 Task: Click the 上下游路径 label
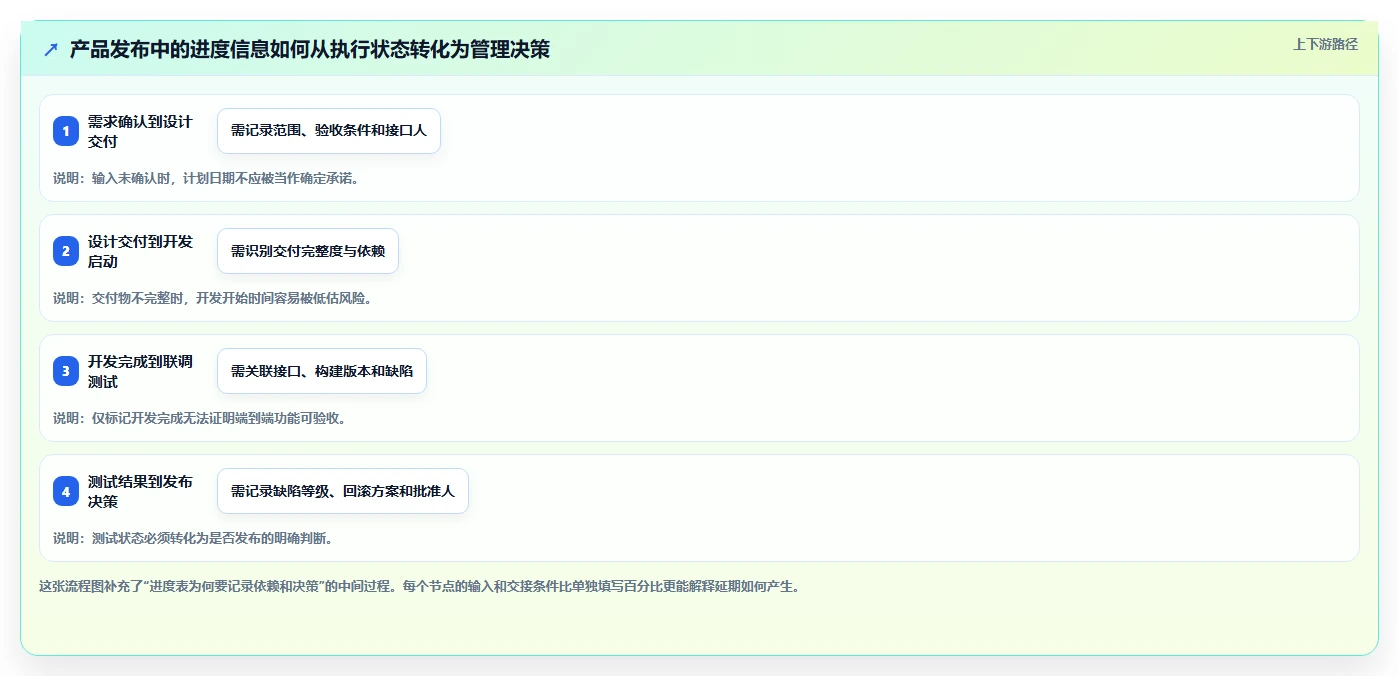click(1325, 44)
